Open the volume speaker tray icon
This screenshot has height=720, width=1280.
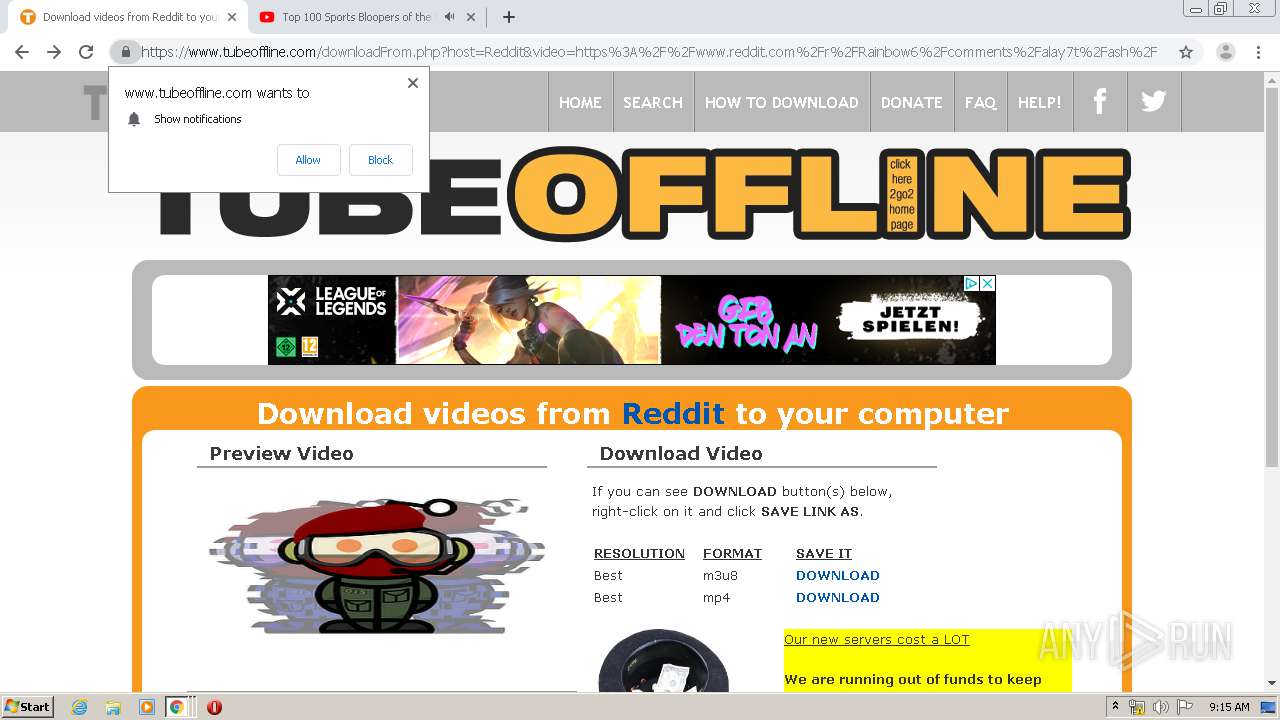[1160, 707]
